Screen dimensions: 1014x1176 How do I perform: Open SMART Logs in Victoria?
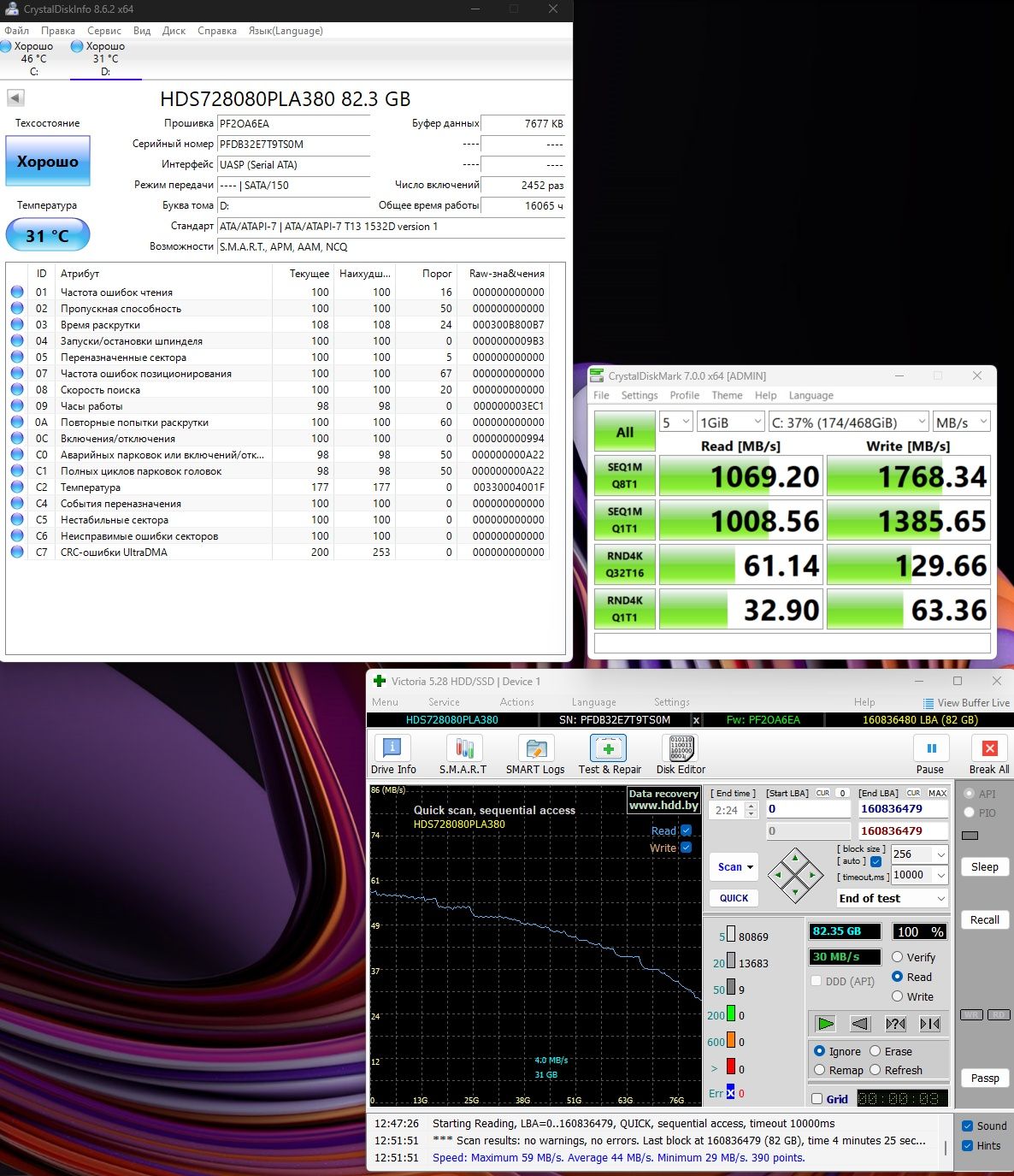(x=535, y=755)
